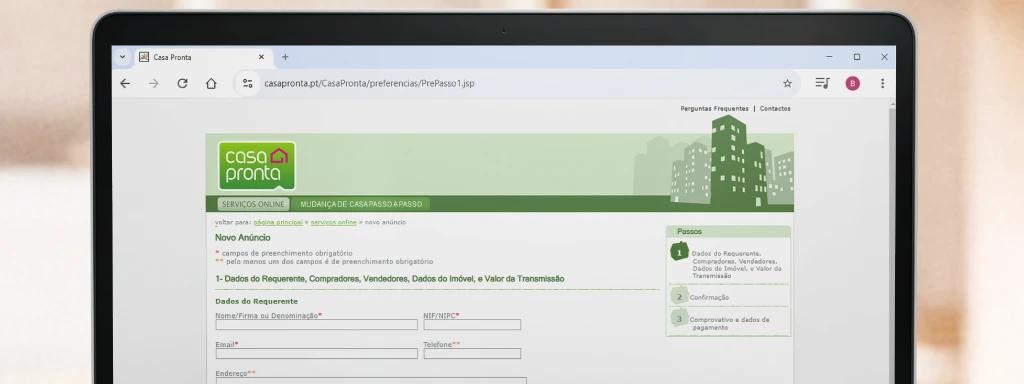
Task: Select step 3 Comprovativo icon
Action: tap(679, 319)
